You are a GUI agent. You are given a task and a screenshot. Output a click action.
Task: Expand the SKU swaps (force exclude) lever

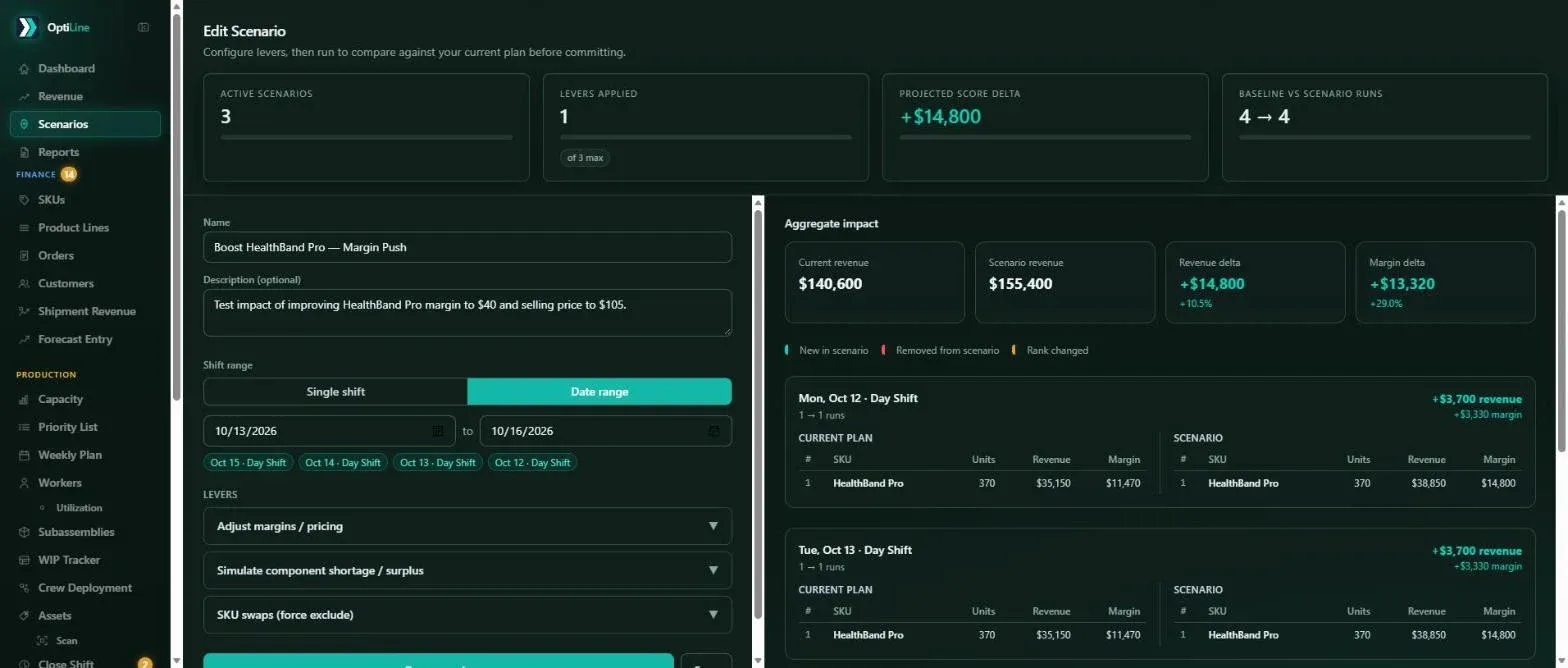[467, 615]
